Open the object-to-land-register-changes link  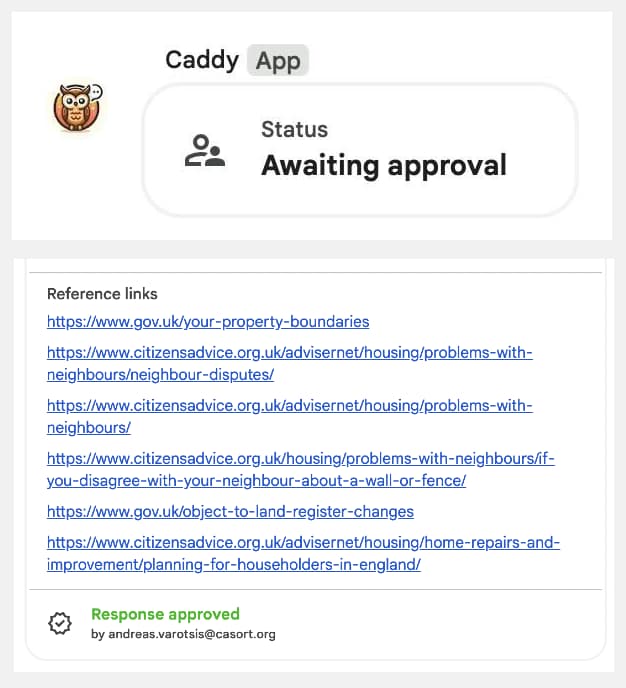pyautogui.click(x=230, y=512)
